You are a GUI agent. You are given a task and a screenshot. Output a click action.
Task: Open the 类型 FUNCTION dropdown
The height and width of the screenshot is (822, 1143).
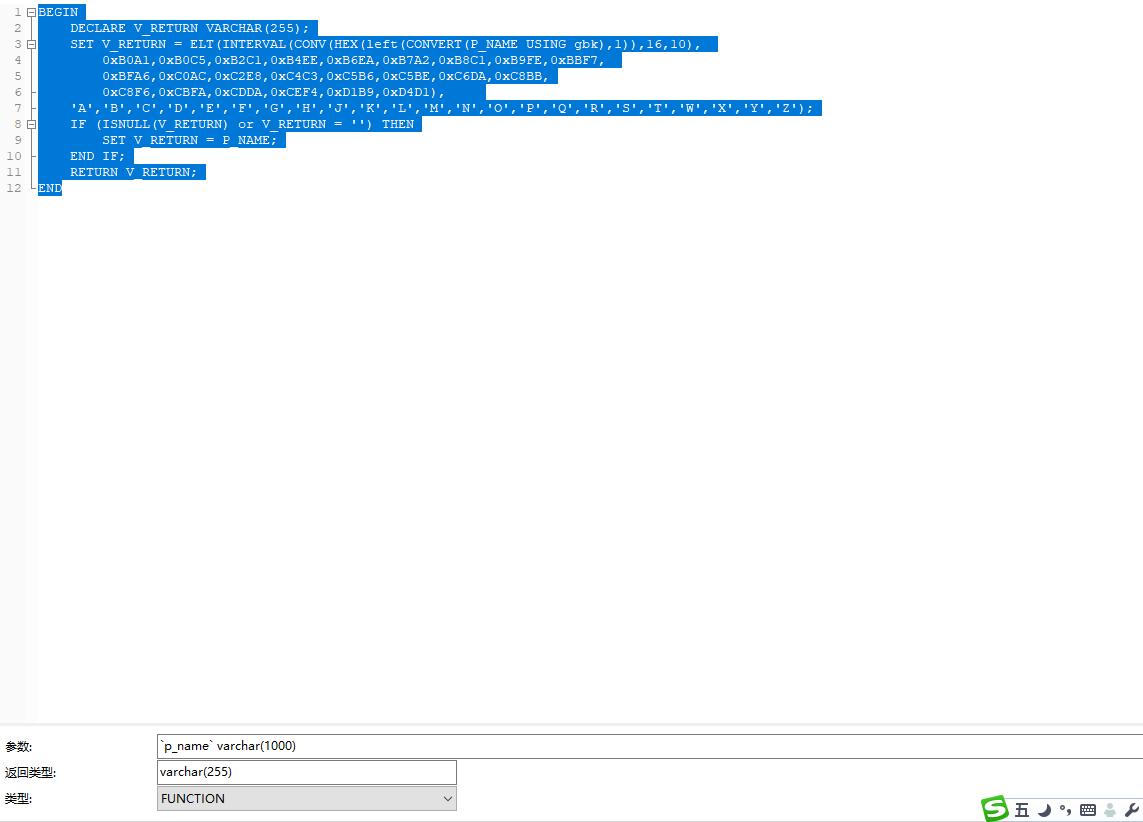[307, 799]
